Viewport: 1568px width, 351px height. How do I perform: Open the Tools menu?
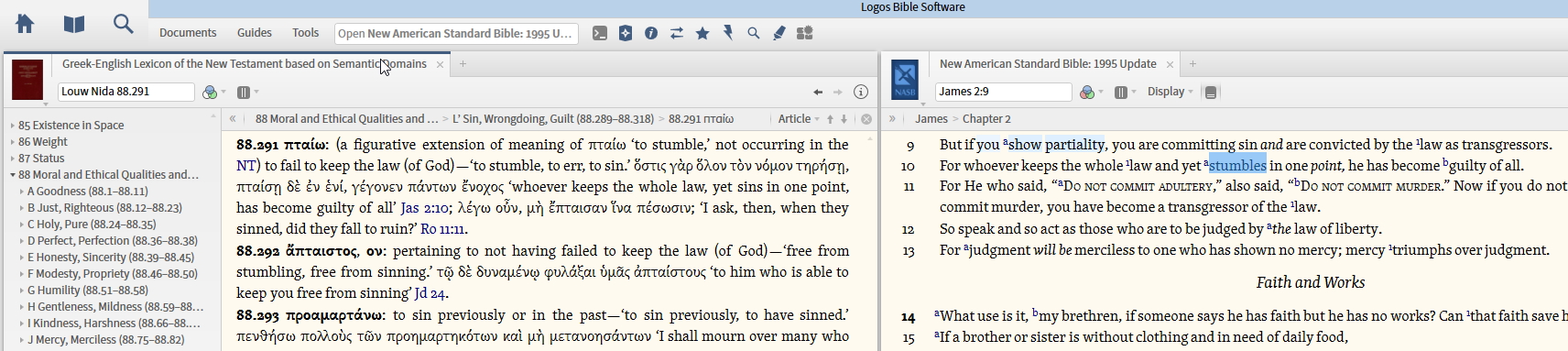click(306, 33)
